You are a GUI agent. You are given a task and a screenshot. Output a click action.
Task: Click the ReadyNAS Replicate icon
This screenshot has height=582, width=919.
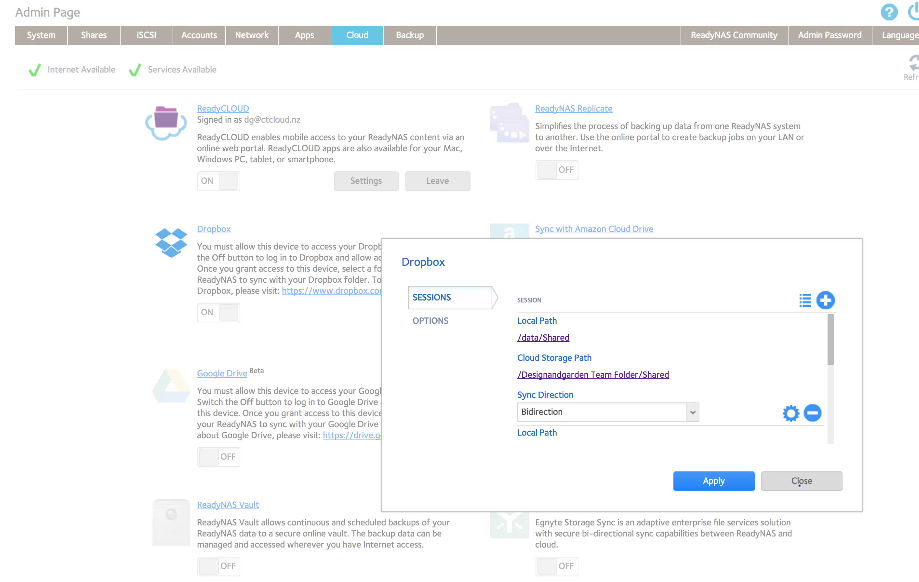[x=509, y=123]
